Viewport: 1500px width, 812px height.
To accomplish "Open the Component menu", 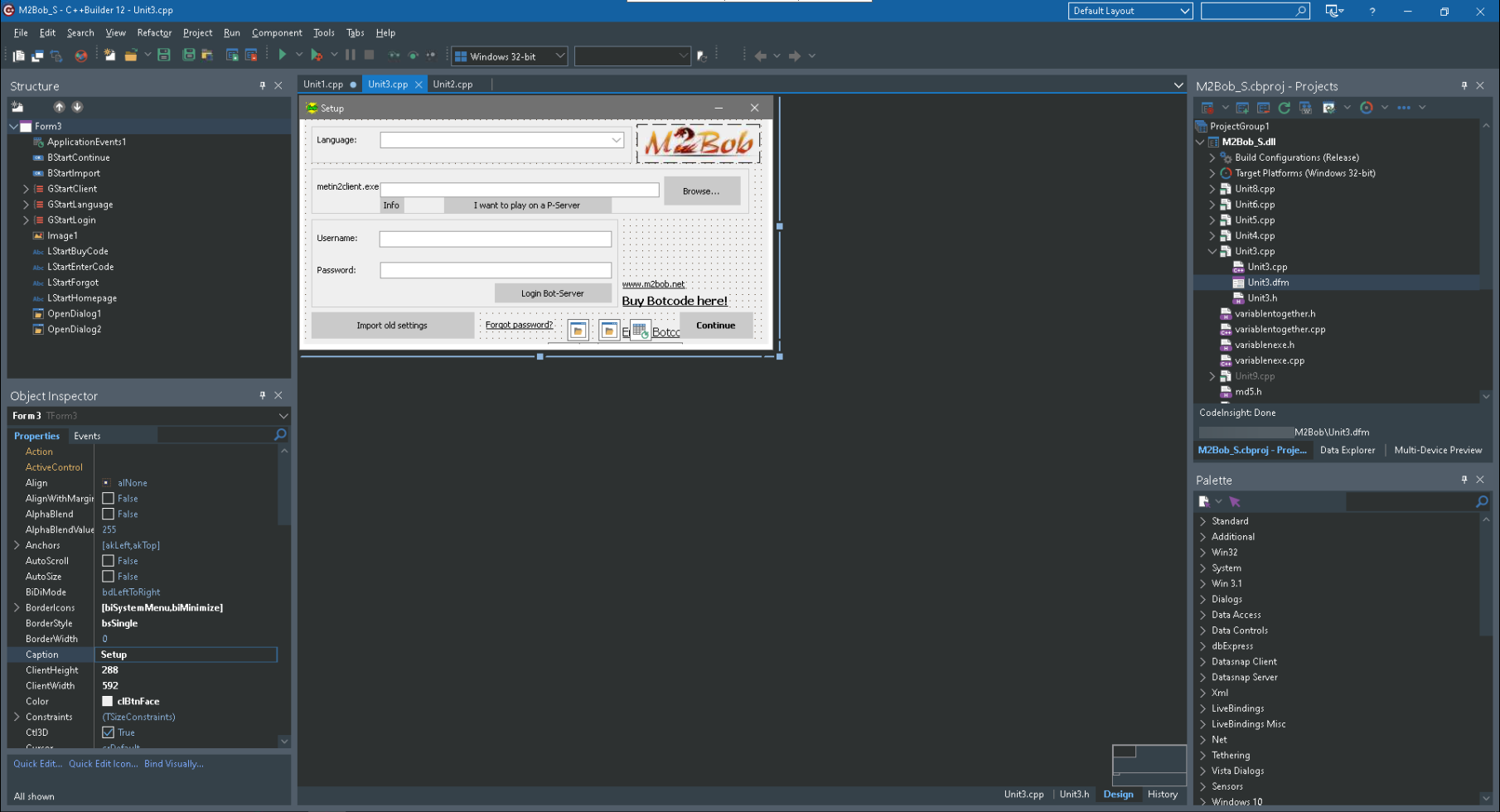I will tap(277, 32).
